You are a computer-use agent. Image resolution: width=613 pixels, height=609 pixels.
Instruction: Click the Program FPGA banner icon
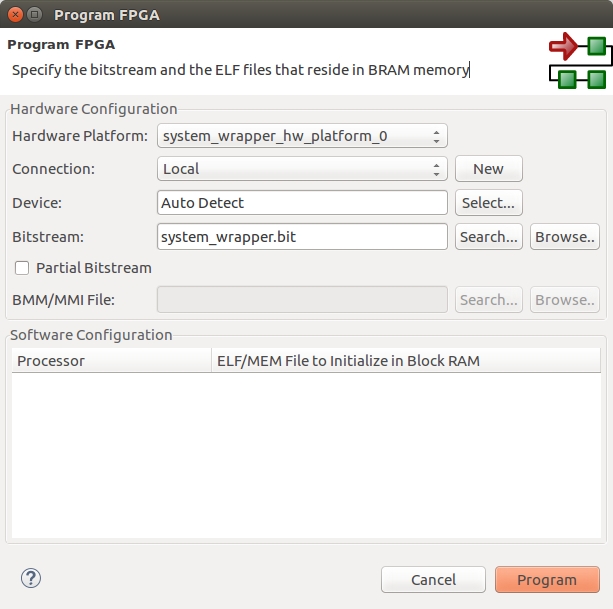click(578, 62)
